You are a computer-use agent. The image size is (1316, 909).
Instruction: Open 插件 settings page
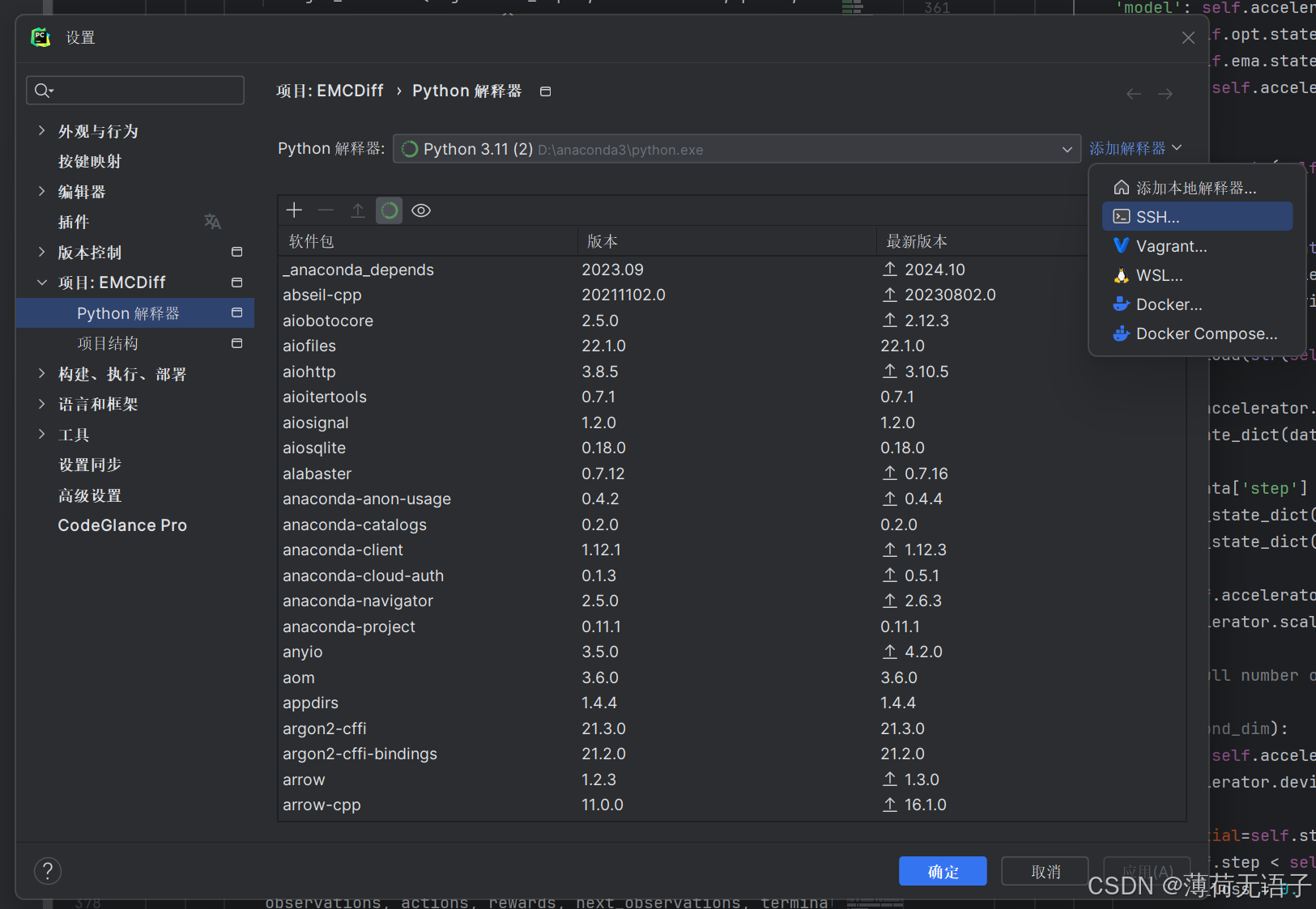74,222
